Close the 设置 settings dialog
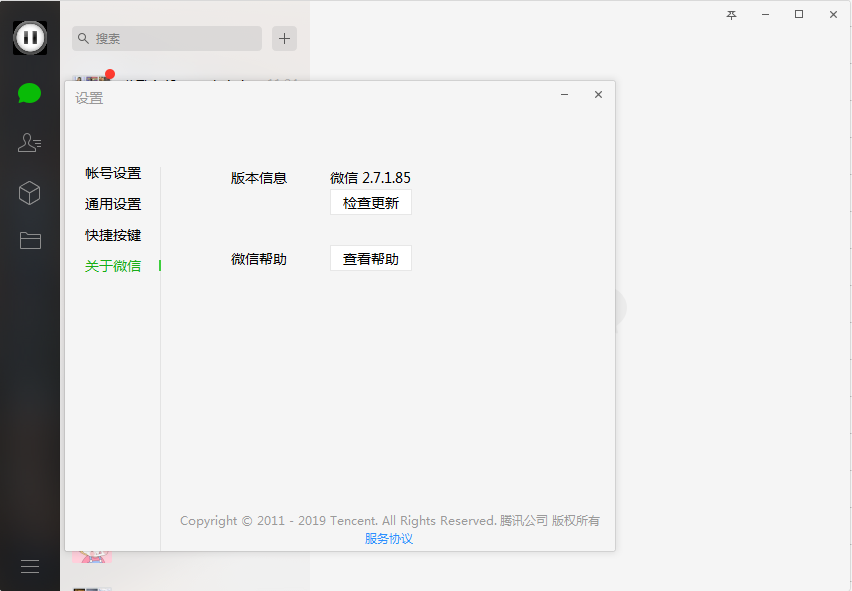The width and height of the screenshot is (852, 591). [598, 95]
